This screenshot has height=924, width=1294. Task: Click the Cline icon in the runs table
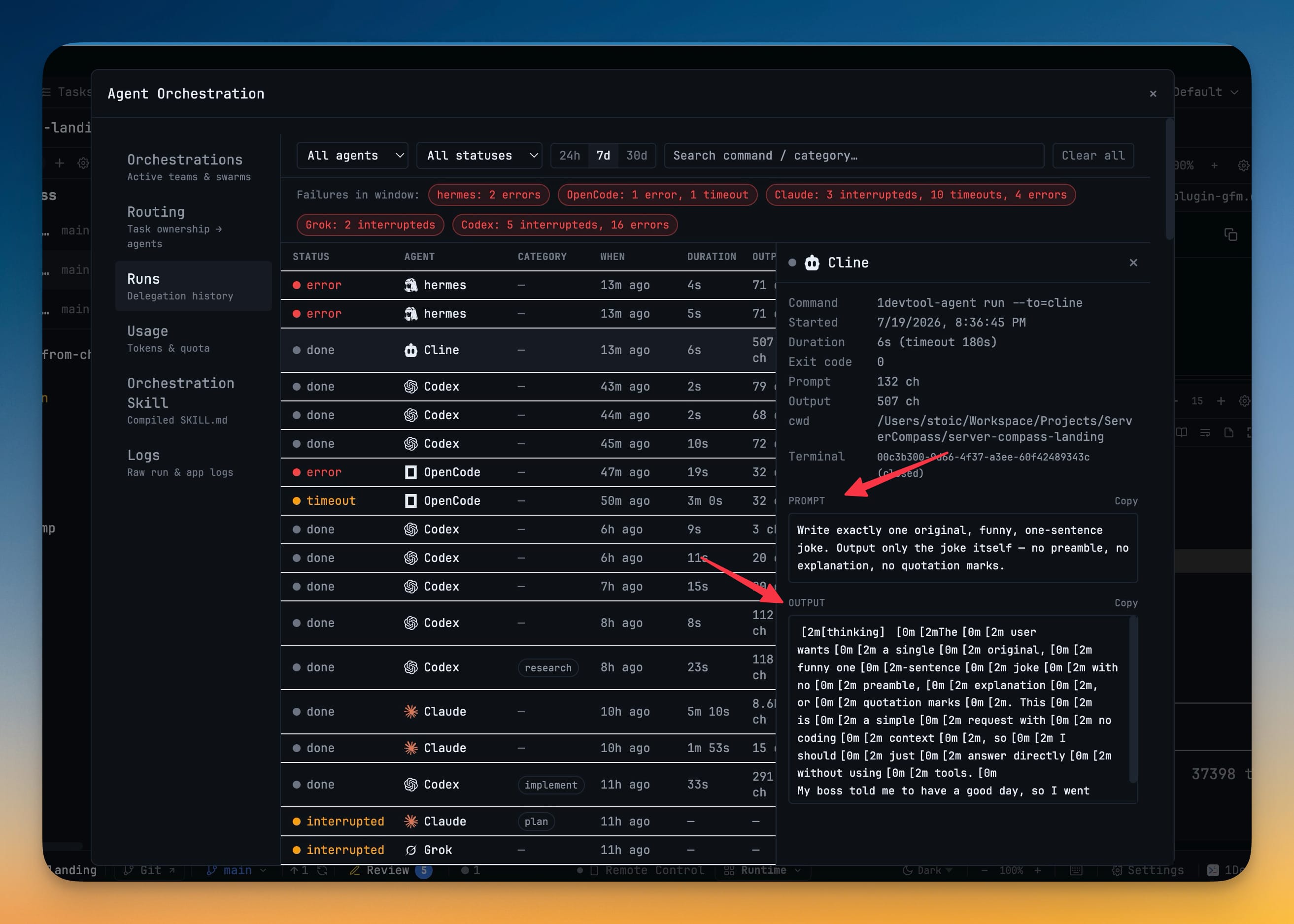[410, 350]
